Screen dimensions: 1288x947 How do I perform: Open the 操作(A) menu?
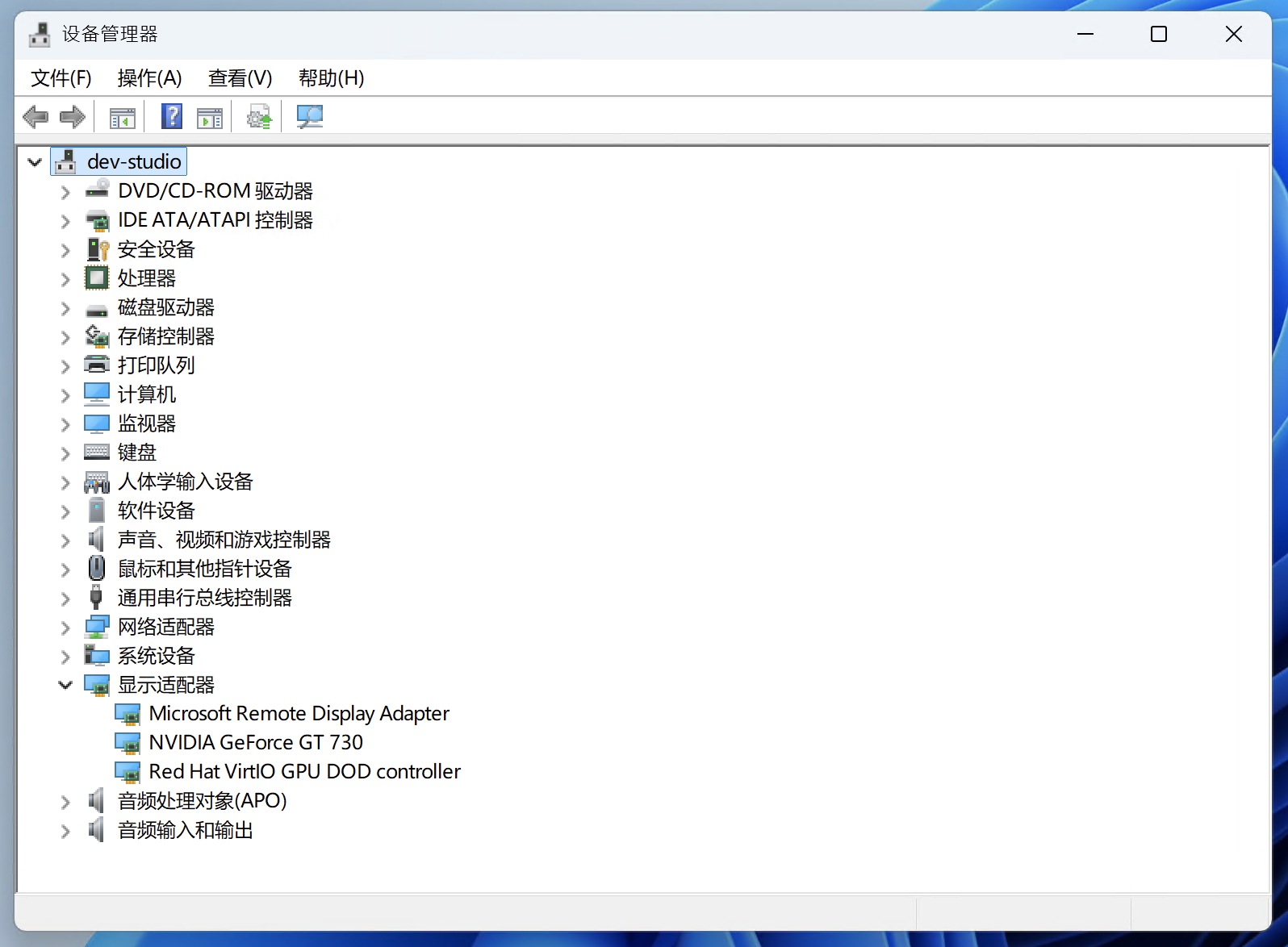[x=149, y=78]
